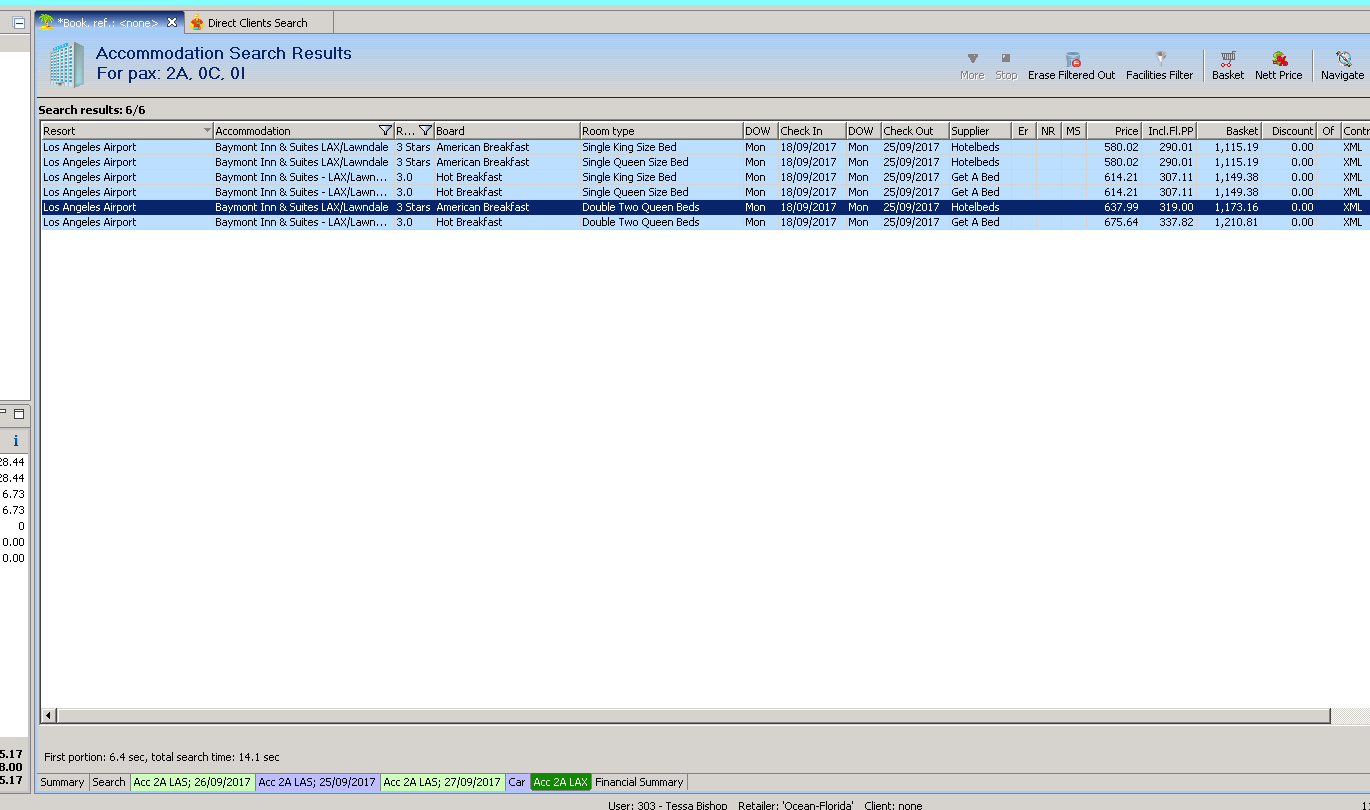1370x810 pixels.
Task: Click the blue info icon in left panel
Action: pyautogui.click(x=15, y=440)
